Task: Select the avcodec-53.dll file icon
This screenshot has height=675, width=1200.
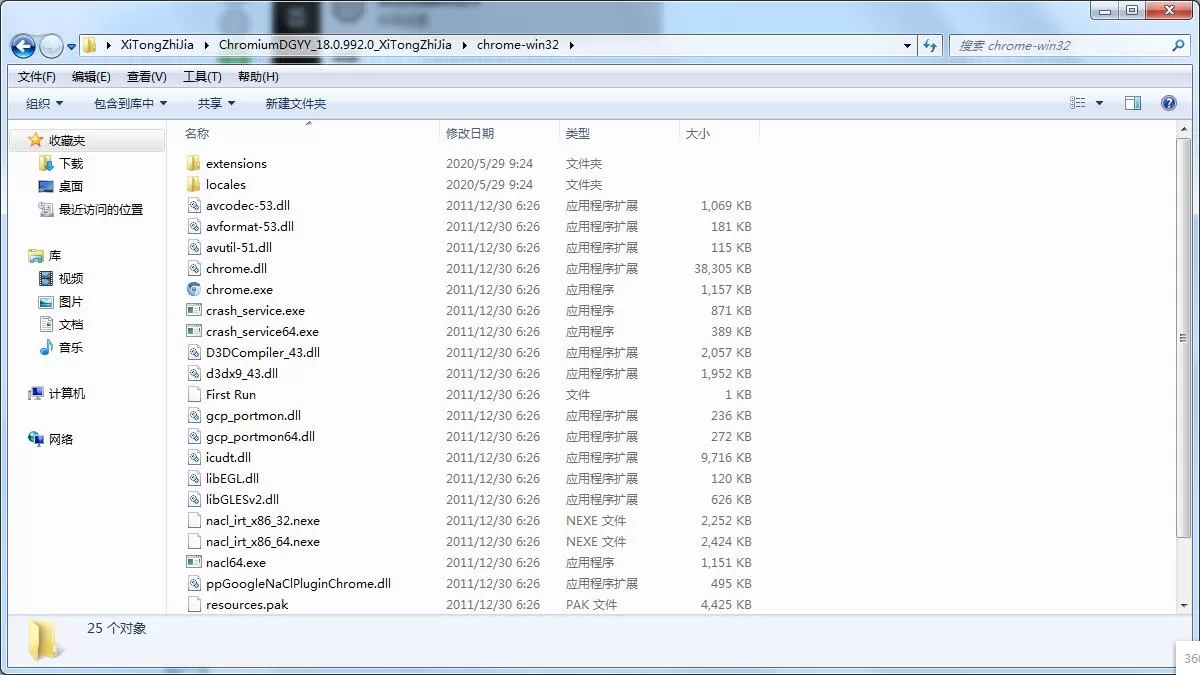Action: [x=194, y=205]
